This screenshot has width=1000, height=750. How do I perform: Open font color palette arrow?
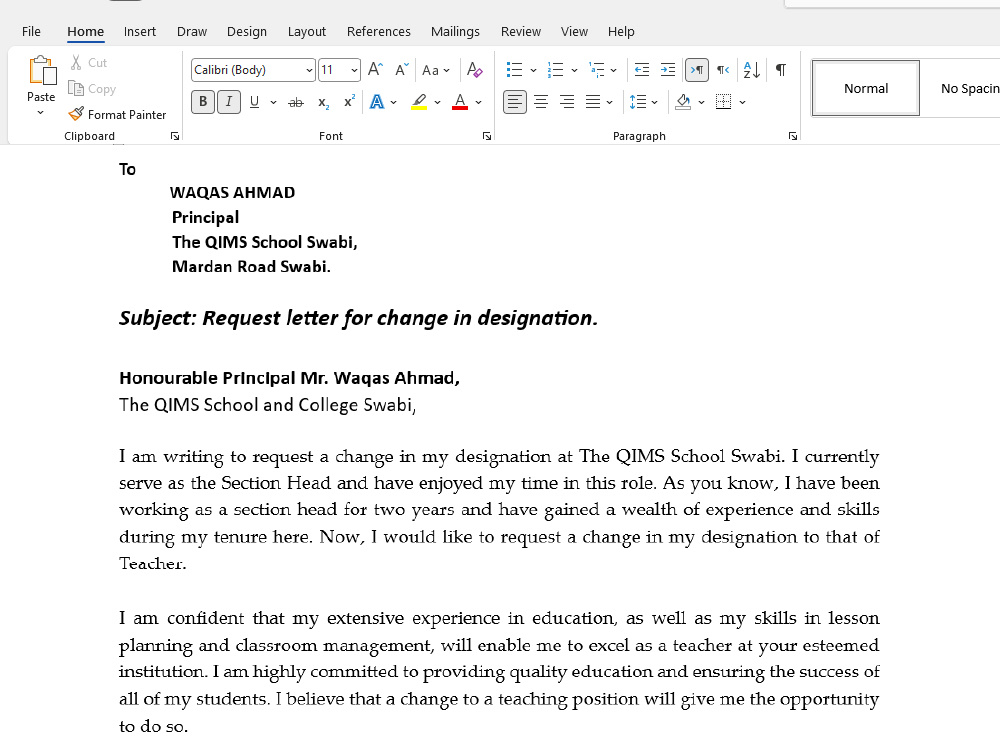478,102
